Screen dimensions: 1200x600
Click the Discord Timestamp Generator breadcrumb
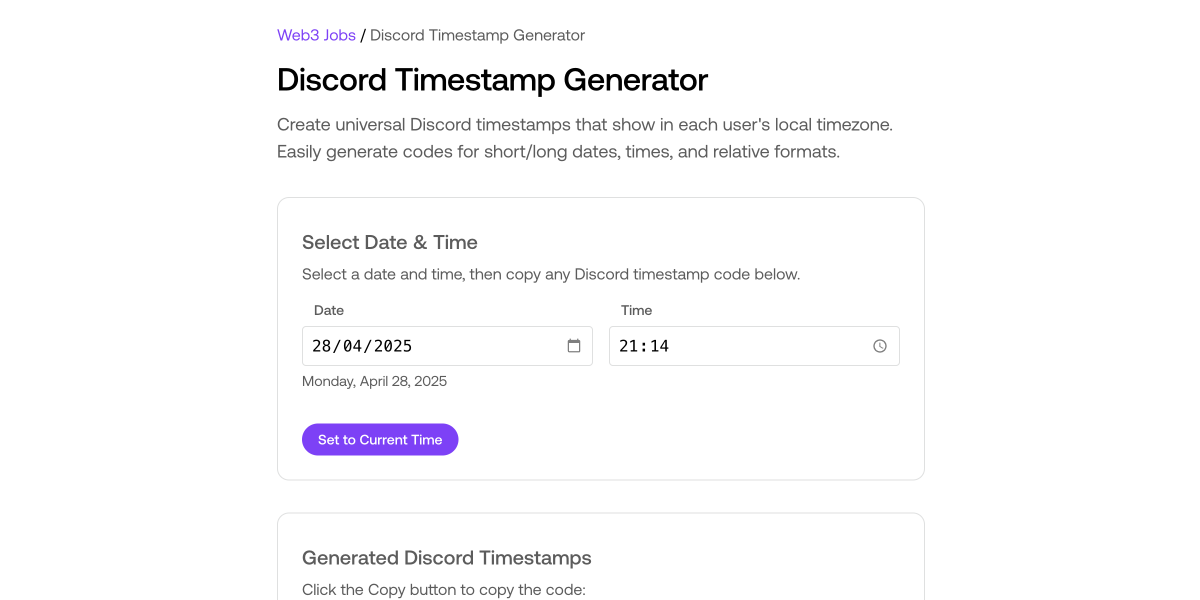pos(477,35)
